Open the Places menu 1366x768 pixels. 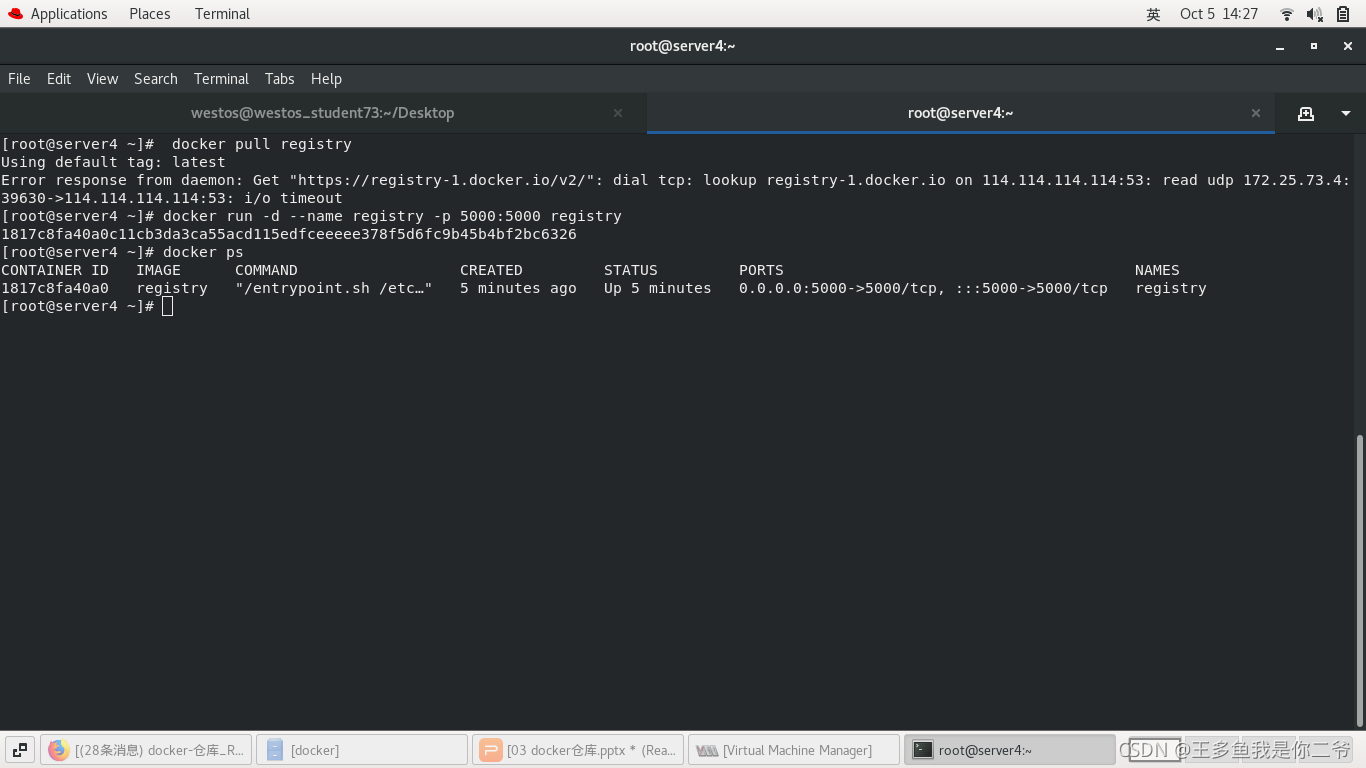[150, 14]
